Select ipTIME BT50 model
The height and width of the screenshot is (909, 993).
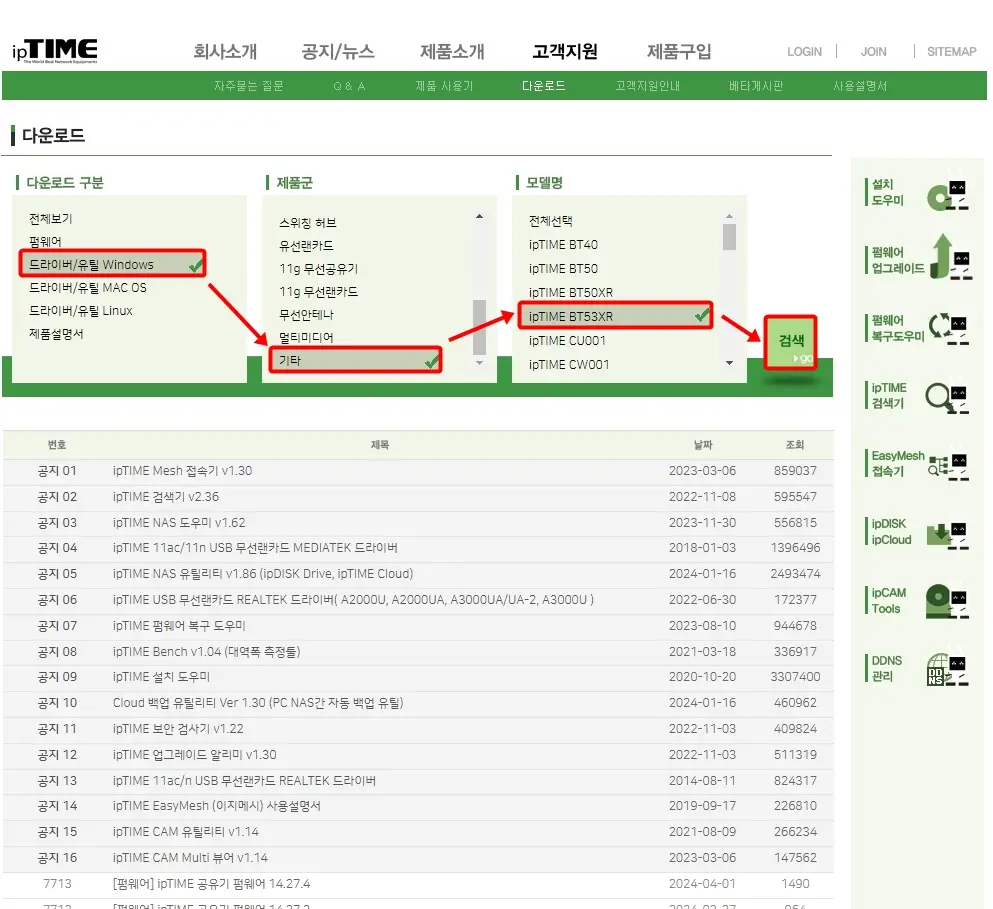(563, 269)
